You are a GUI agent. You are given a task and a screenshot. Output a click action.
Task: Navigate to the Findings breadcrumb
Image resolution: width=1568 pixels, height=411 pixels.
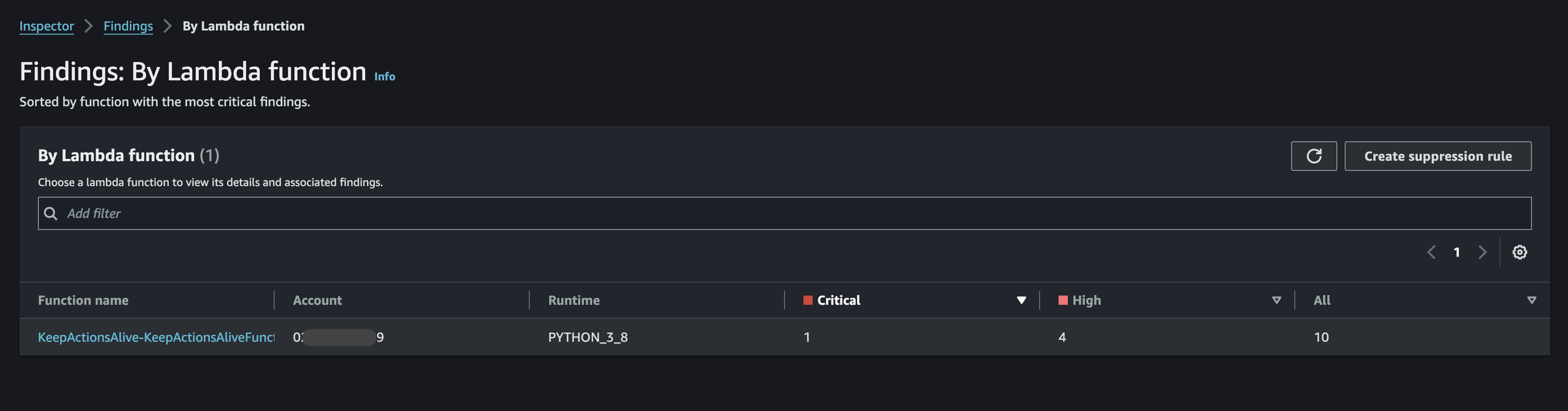tap(128, 26)
